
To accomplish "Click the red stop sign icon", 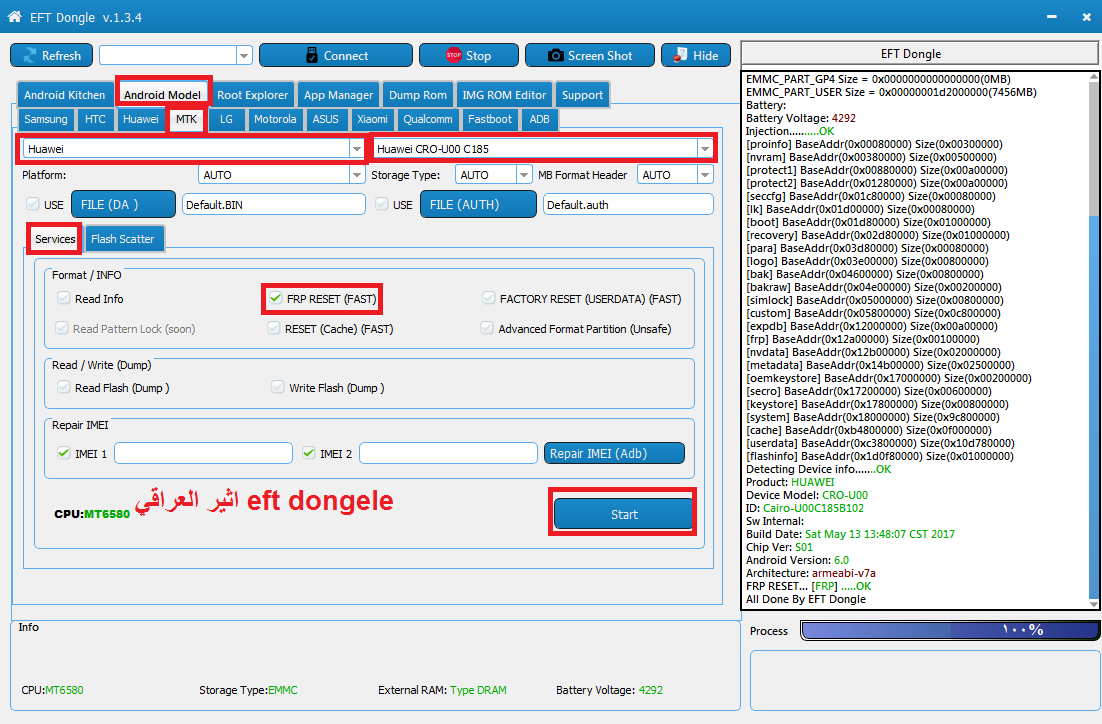I will 454,55.
